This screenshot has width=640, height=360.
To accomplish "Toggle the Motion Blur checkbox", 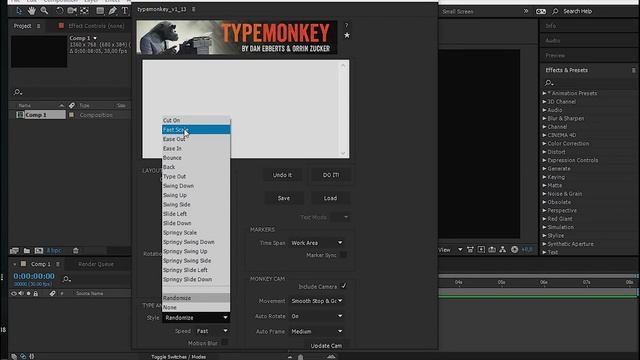I will (224, 343).
